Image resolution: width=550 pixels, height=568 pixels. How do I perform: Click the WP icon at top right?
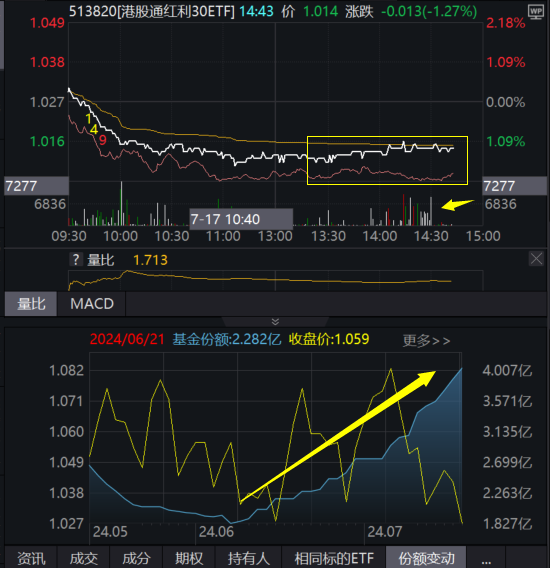[x=536, y=13]
